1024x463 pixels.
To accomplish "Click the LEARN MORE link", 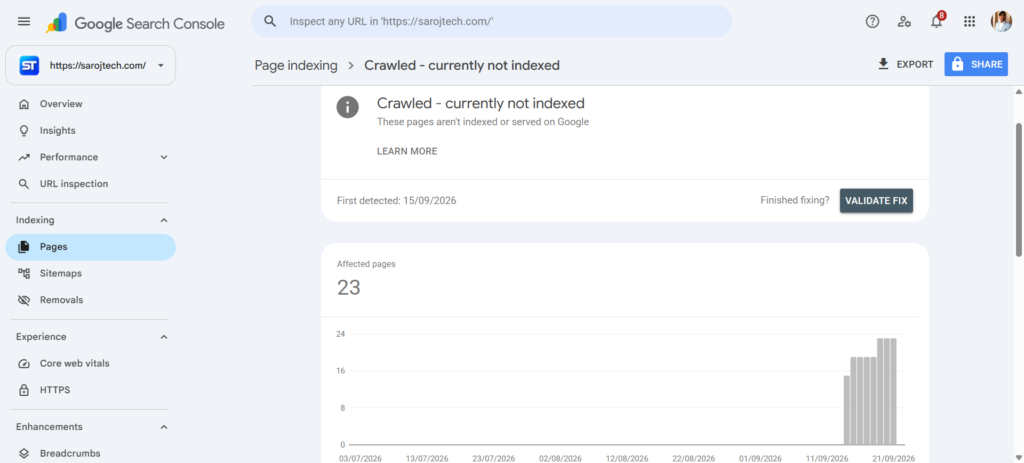I will coord(407,152).
